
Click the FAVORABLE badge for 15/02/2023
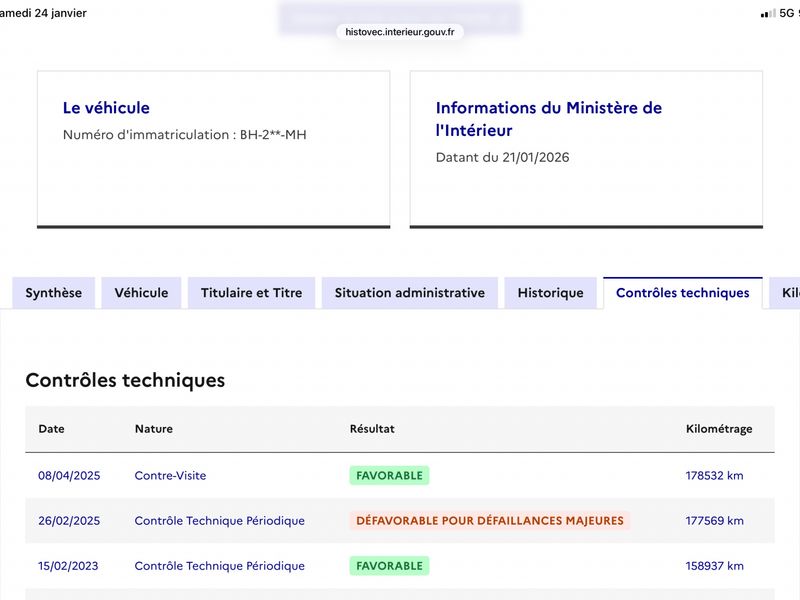tap(389, 566)
